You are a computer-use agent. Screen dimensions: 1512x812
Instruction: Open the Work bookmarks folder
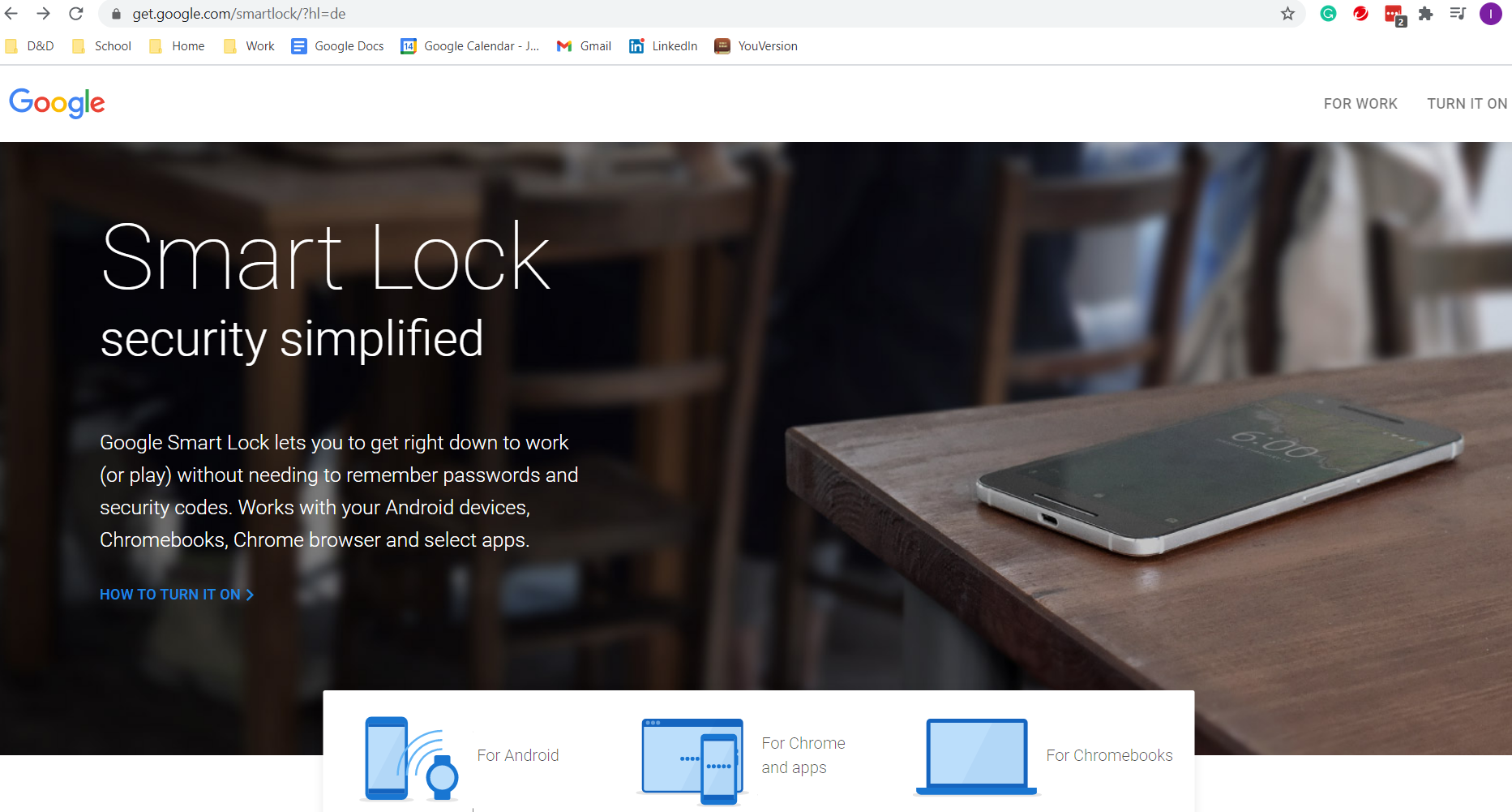tap(250, 46)
